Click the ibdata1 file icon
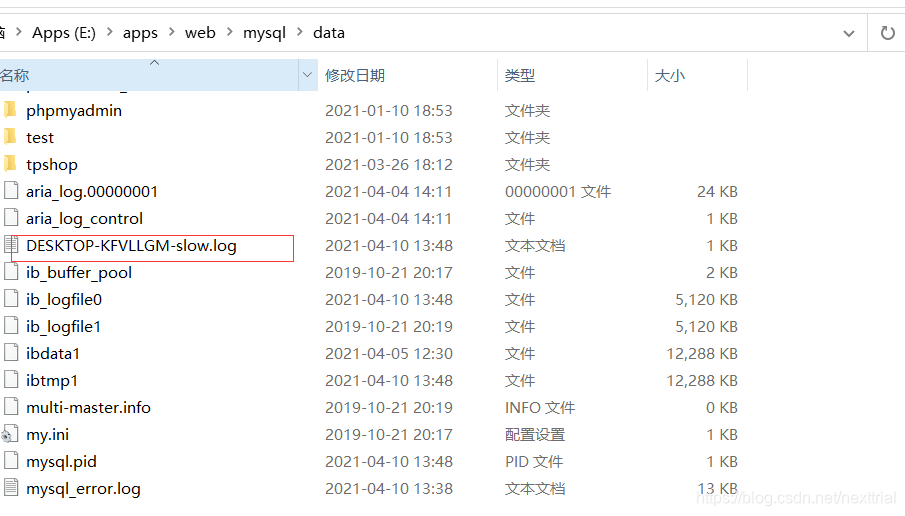 tap(11, 353)
